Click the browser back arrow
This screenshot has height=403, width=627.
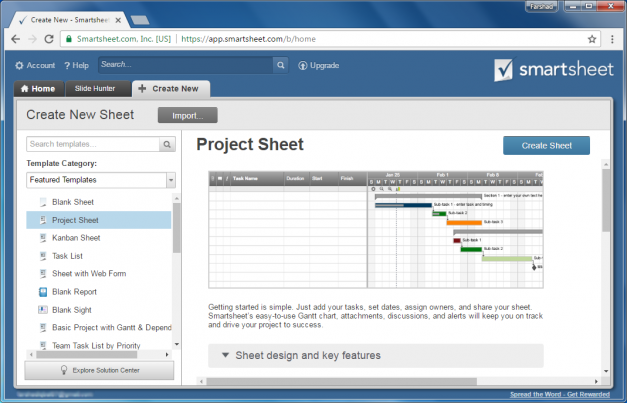(16, 39)
